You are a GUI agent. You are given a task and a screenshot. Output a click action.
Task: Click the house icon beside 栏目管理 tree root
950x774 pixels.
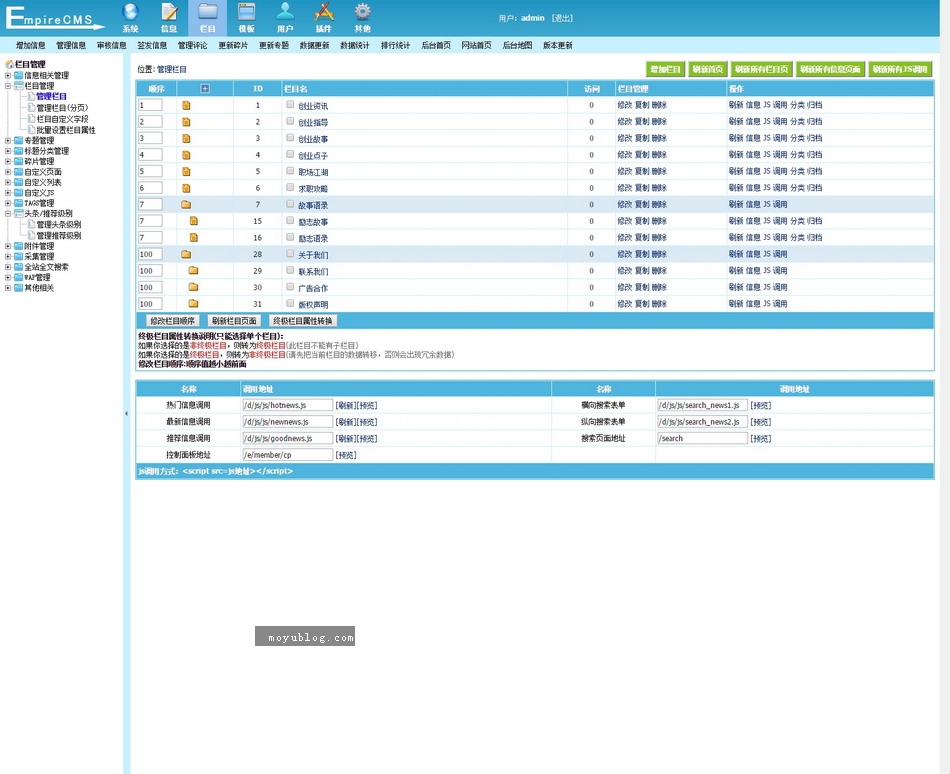point(9,64)
